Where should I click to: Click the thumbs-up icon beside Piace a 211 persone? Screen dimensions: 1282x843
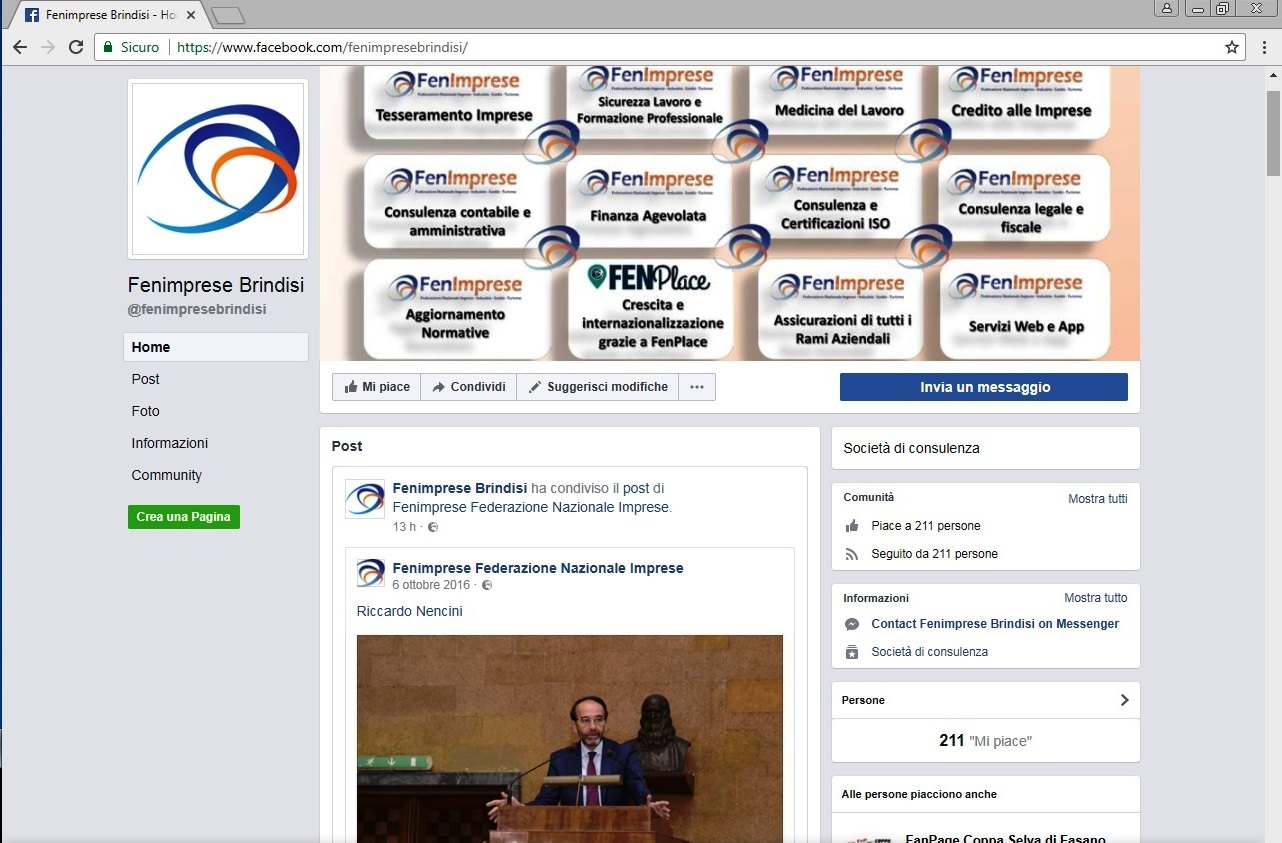[852, 526]
